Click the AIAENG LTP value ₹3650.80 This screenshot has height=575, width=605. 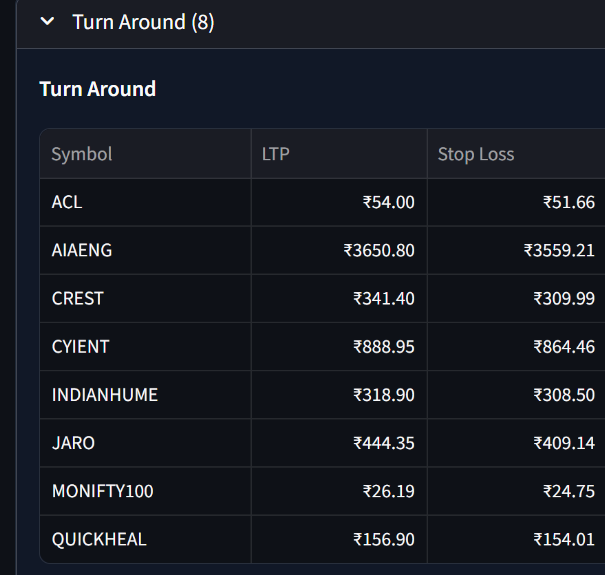click(x=378, y=250)
